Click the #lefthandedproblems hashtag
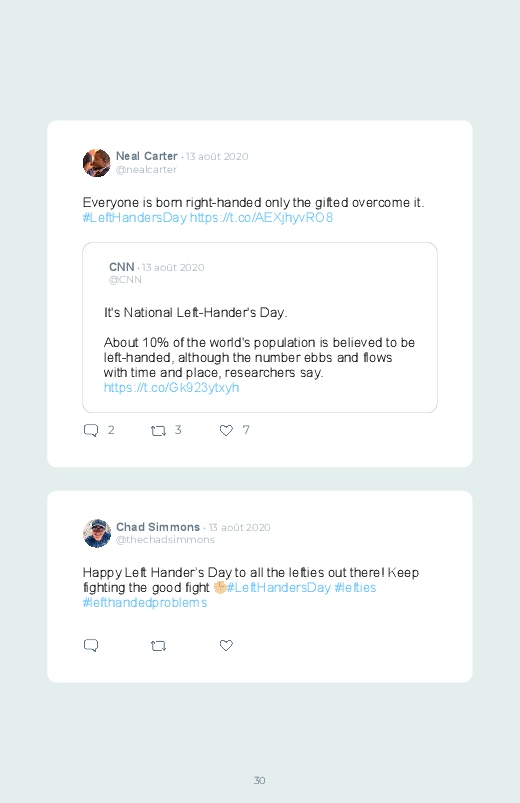Viewport: 520px width, 803px height. [144, 602]
